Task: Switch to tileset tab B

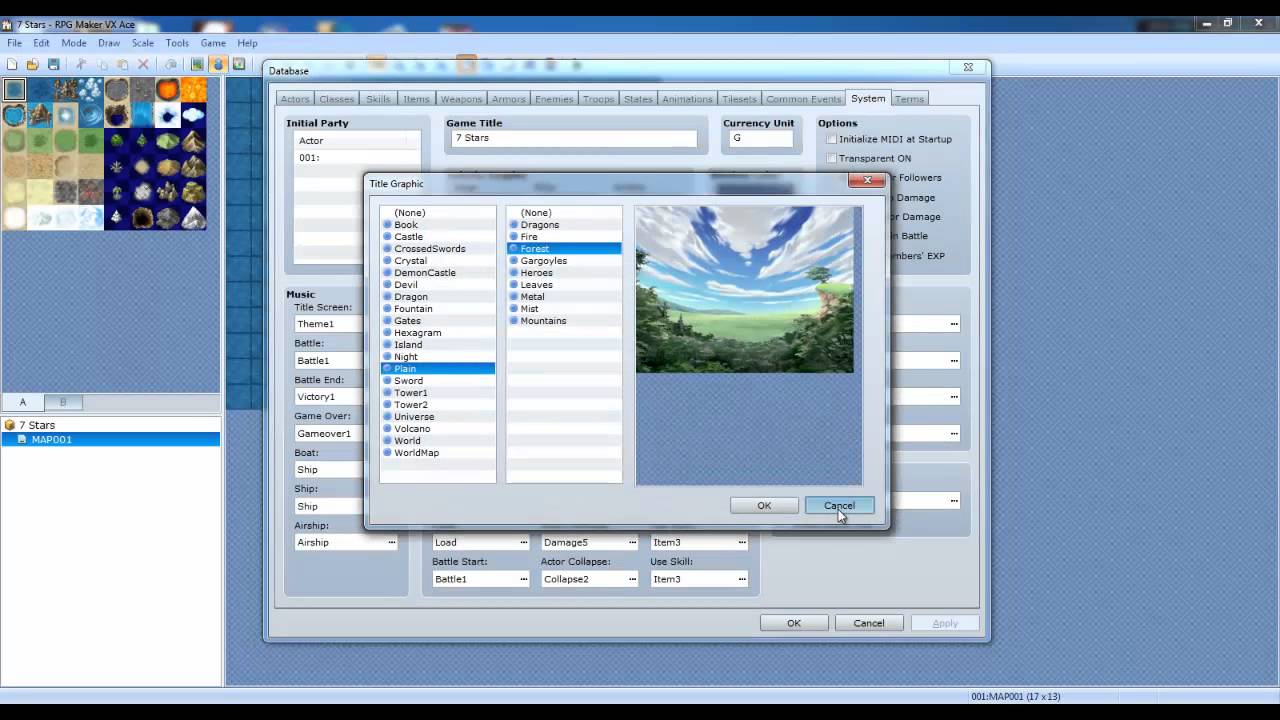Action: [x=63, y=402]
